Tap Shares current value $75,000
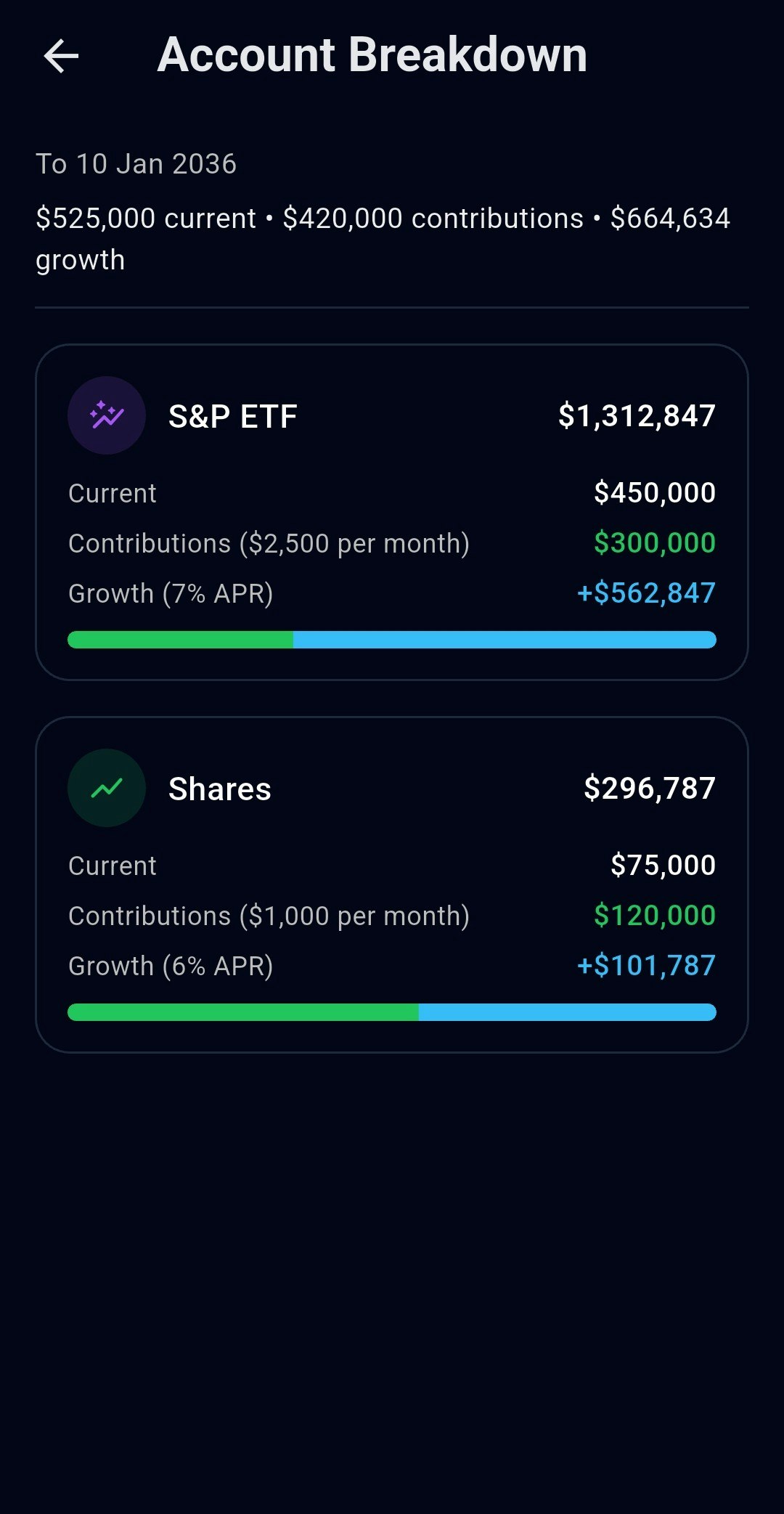 663,866
